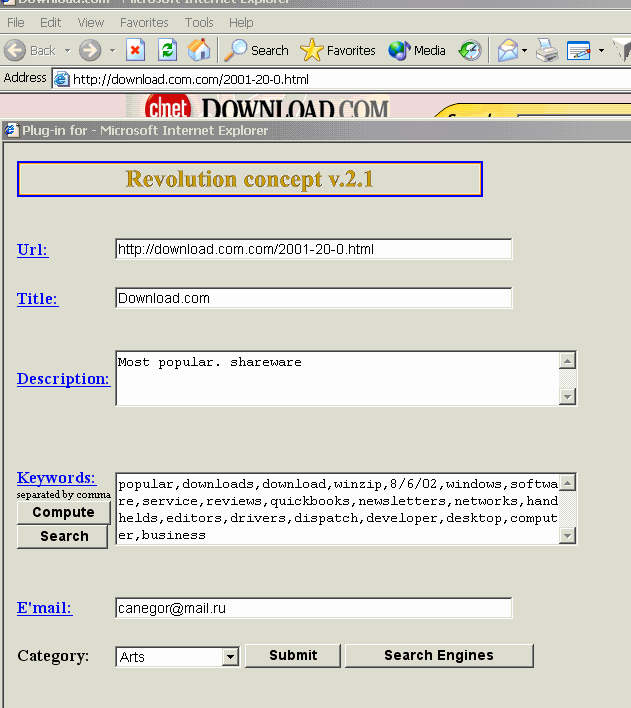Expand Back button history dropdown arrow
This screenshot has height=708, width=631.
[x=67, y=51]
